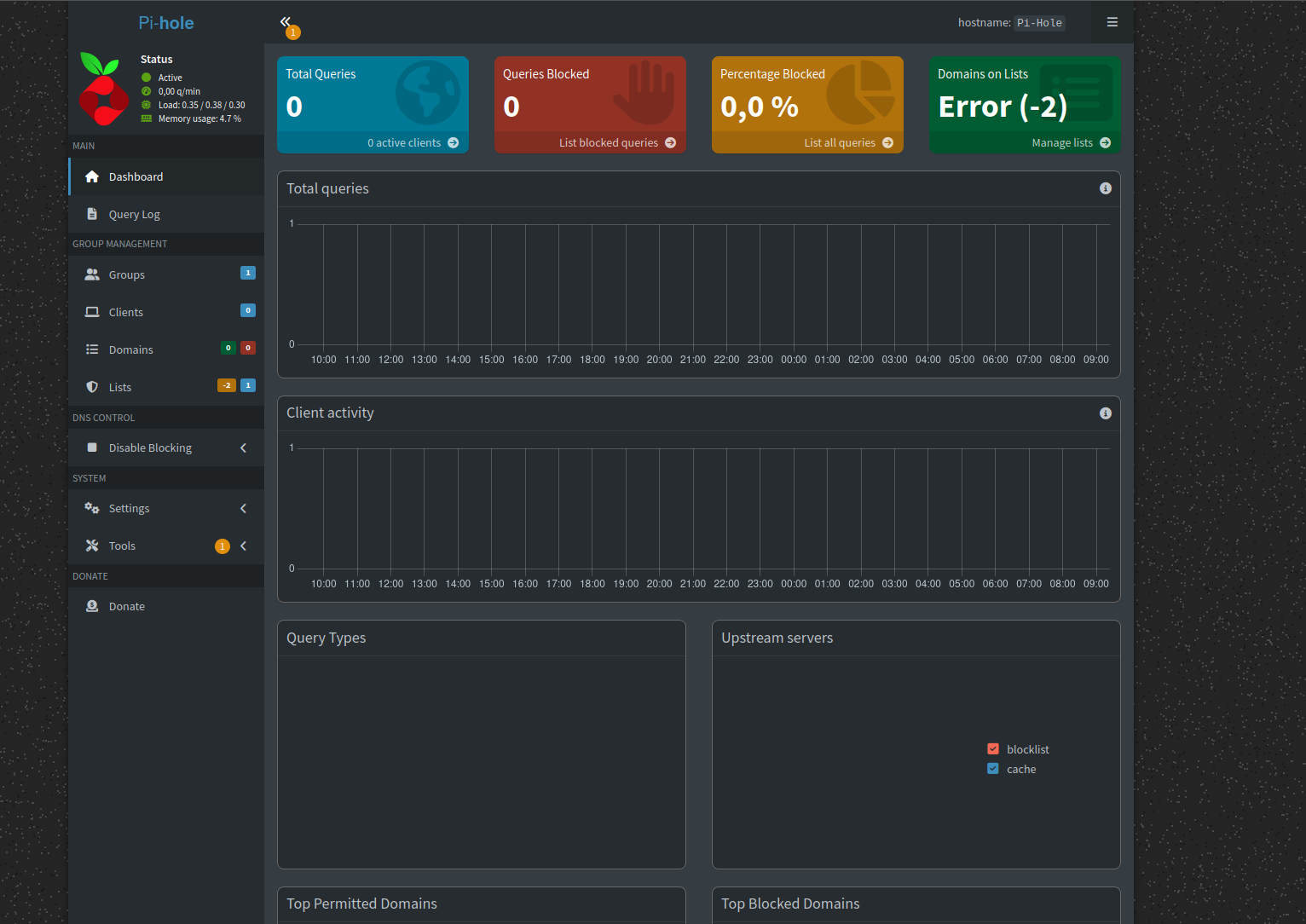Expand the Tools submenu chevron
Image resolution: width=1306 pixels, height=924 pixels.
pyautogui.click(x=244, y=546)
